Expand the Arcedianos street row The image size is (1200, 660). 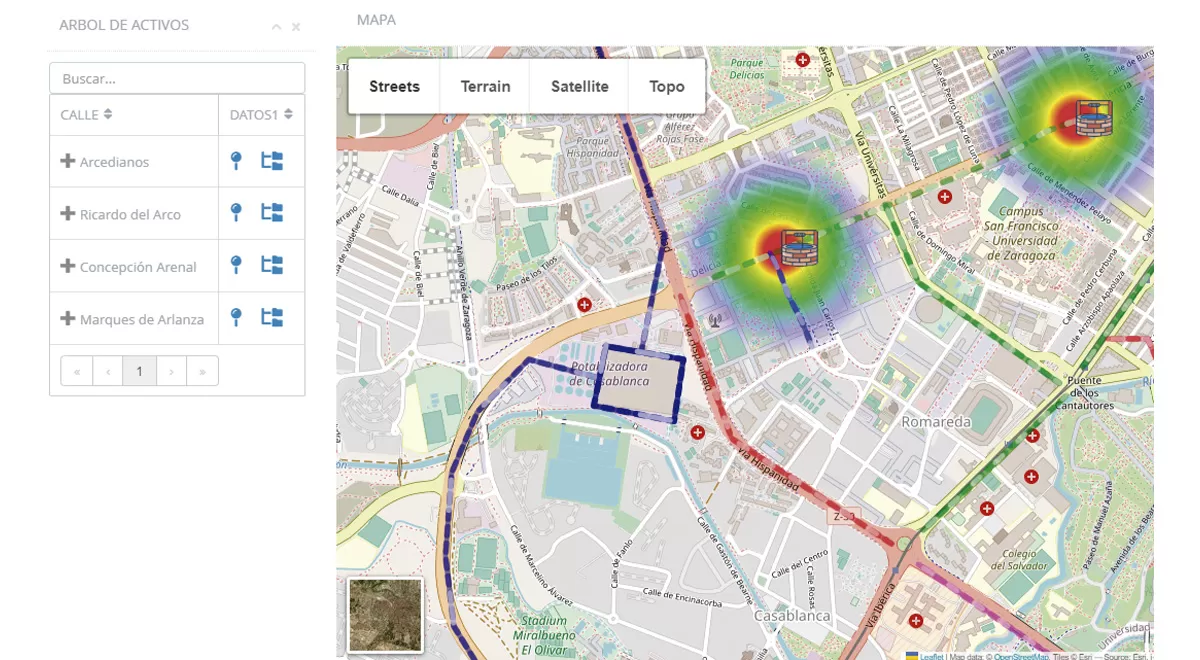click(68, 161)
